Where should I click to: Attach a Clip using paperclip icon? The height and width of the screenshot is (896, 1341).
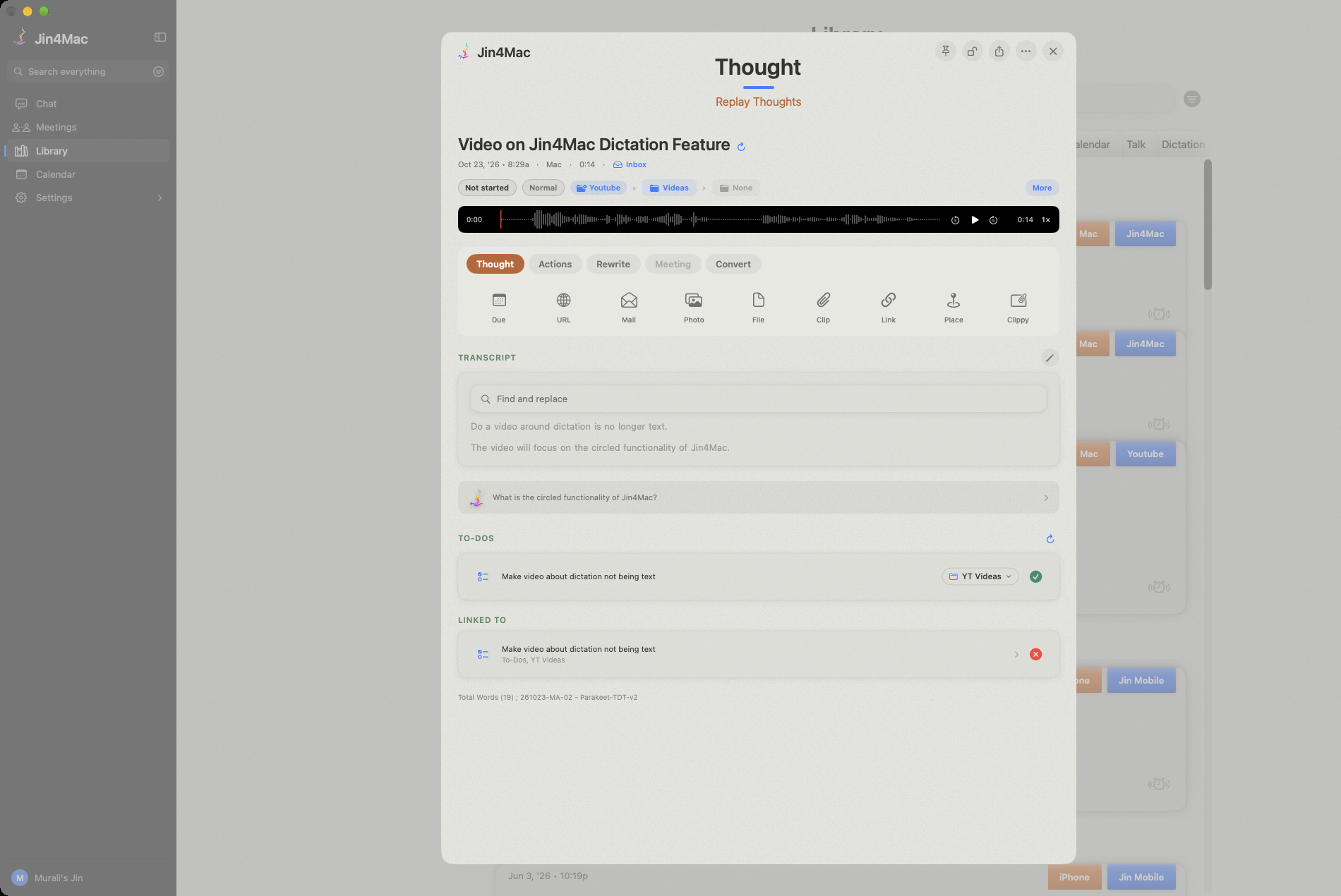click(823, 308)
